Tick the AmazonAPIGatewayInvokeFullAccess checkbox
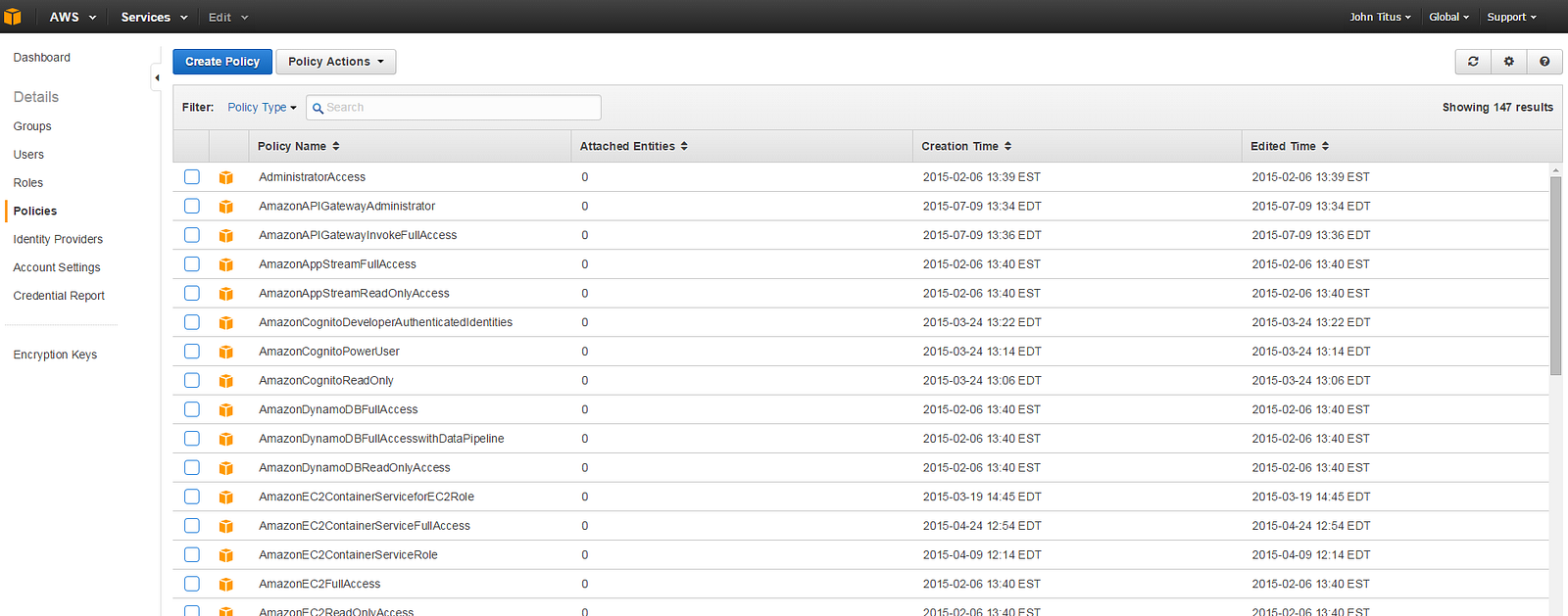The height and width of the screenshot is (616, 1568). (x=192, y=235)
